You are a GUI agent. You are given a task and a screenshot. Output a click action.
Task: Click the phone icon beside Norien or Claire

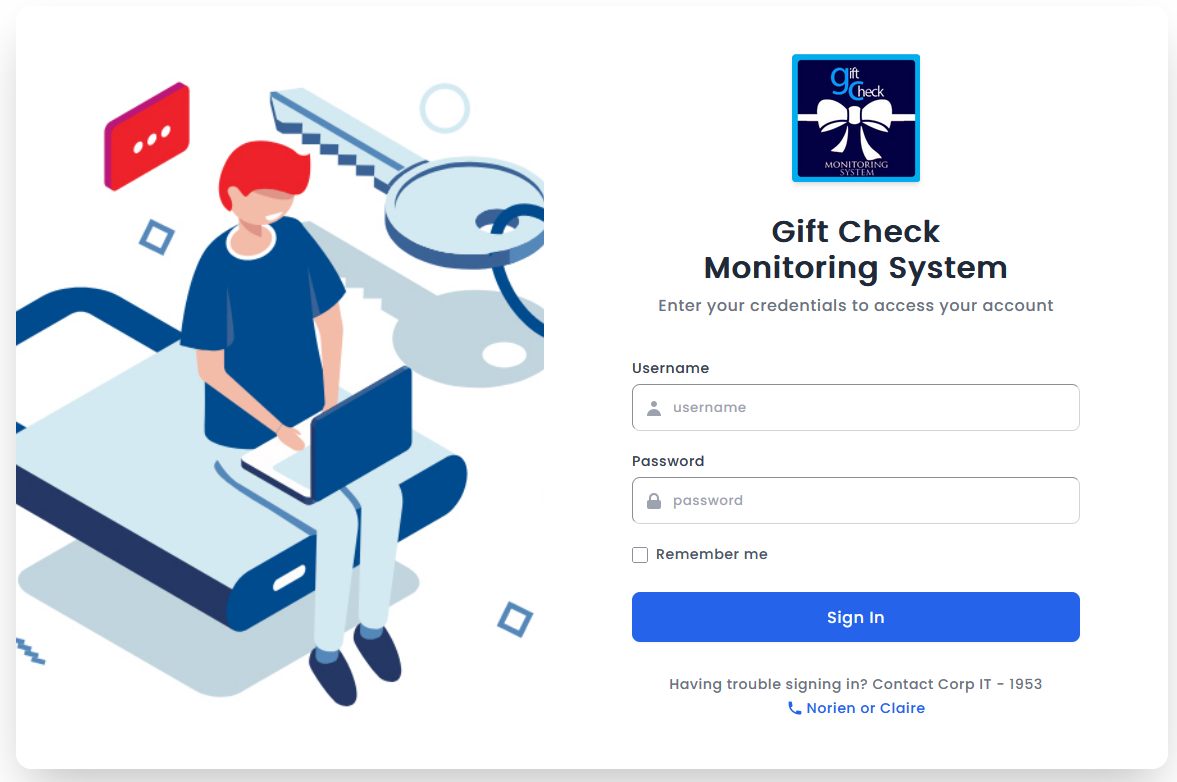tap(794, 708)
